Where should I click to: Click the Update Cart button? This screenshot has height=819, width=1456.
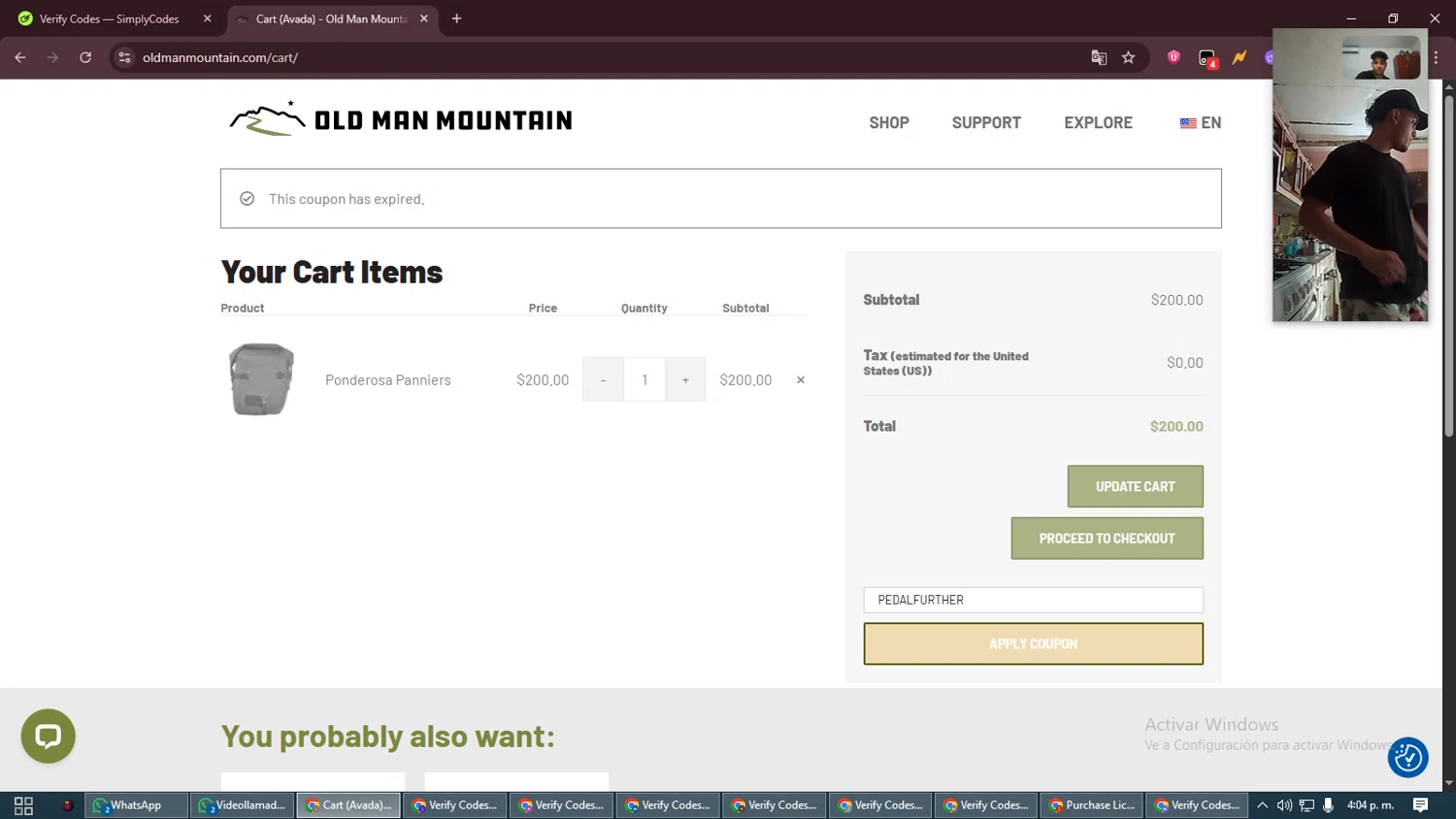(1135, 486)
